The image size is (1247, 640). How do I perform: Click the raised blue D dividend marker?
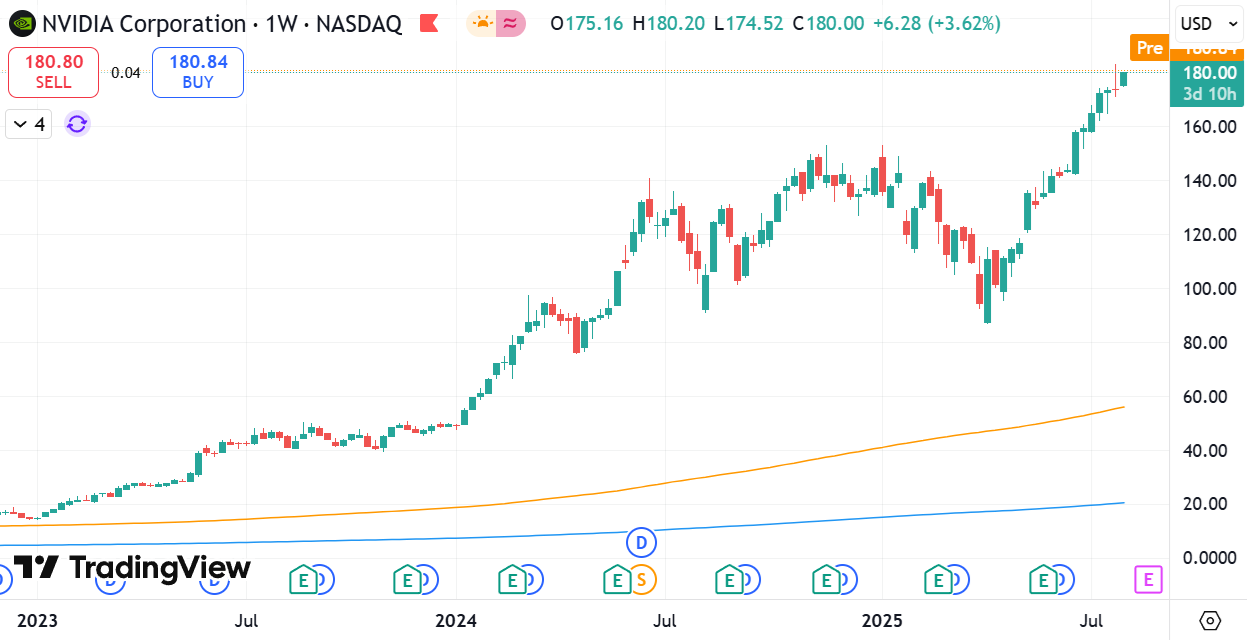click(641, 543)
